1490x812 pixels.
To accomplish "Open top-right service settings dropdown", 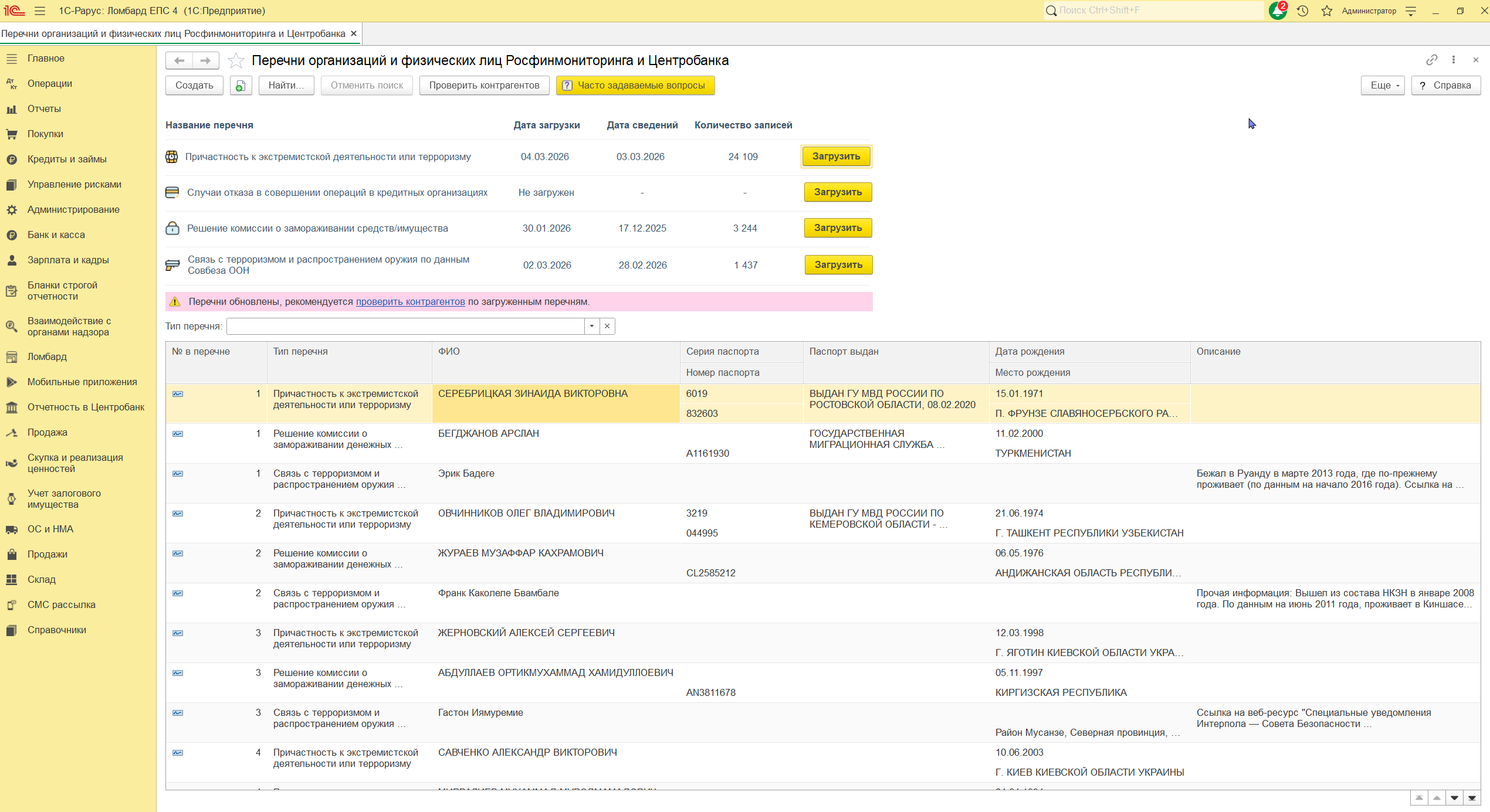I will click(x=1411, y=11).
